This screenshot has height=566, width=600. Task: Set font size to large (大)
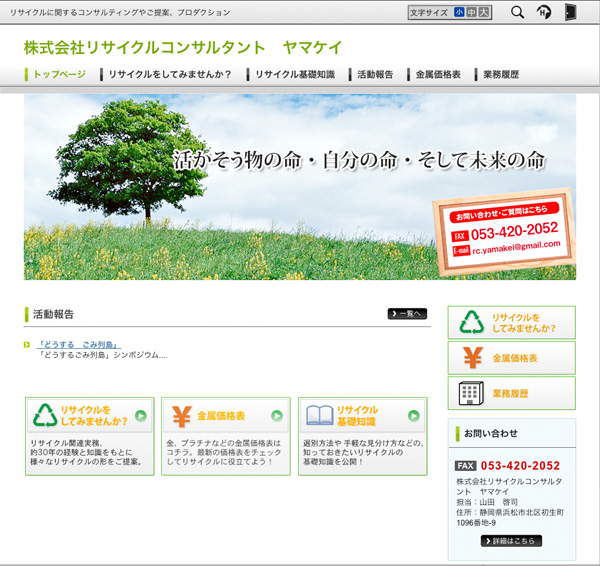coord(484,12)
